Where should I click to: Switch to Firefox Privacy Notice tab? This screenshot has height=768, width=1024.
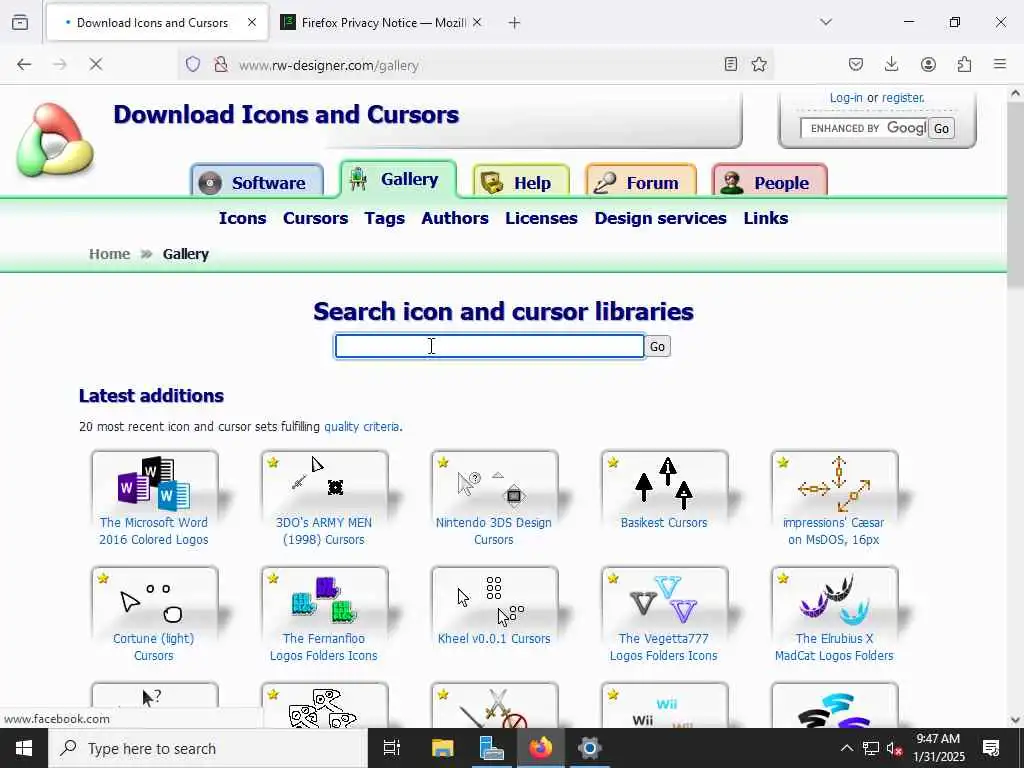coord(382,23)
